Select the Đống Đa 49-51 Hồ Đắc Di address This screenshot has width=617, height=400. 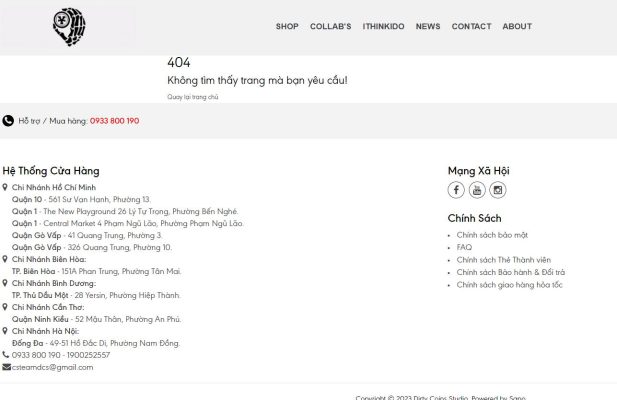coord(96,343)
